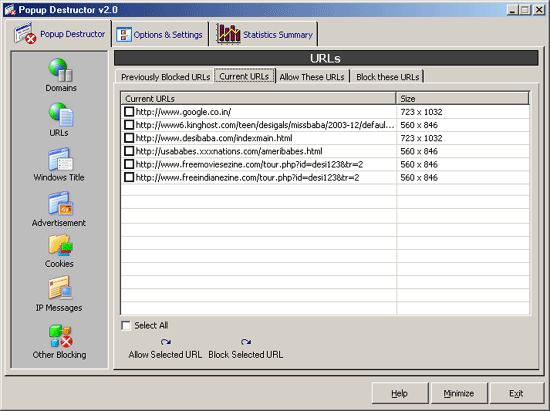
Task: Click the Allow Selected URL arrow icon
Action: pyautogui.click(x=166, y=342)
